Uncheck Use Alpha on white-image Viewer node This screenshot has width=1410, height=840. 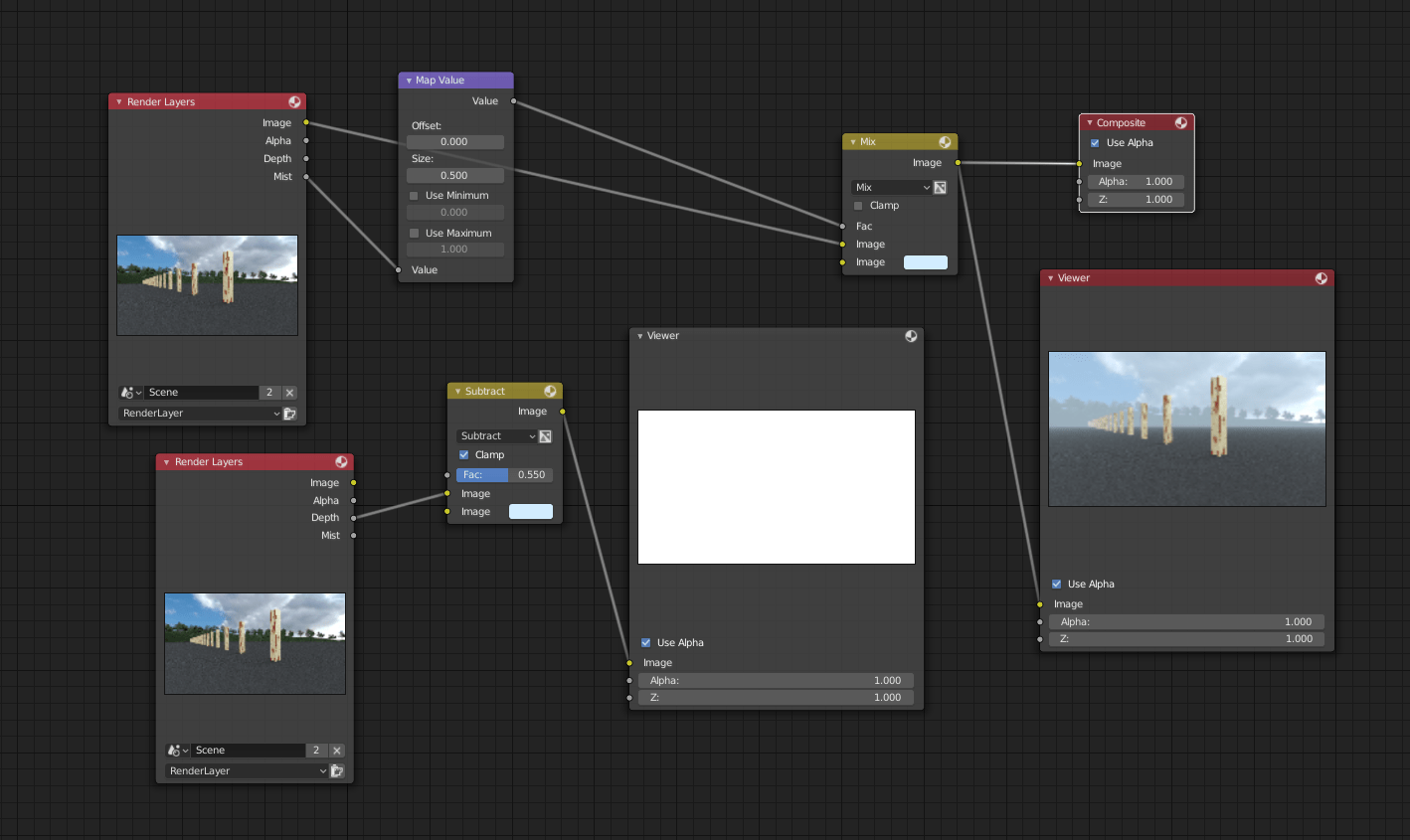point(645,643)
